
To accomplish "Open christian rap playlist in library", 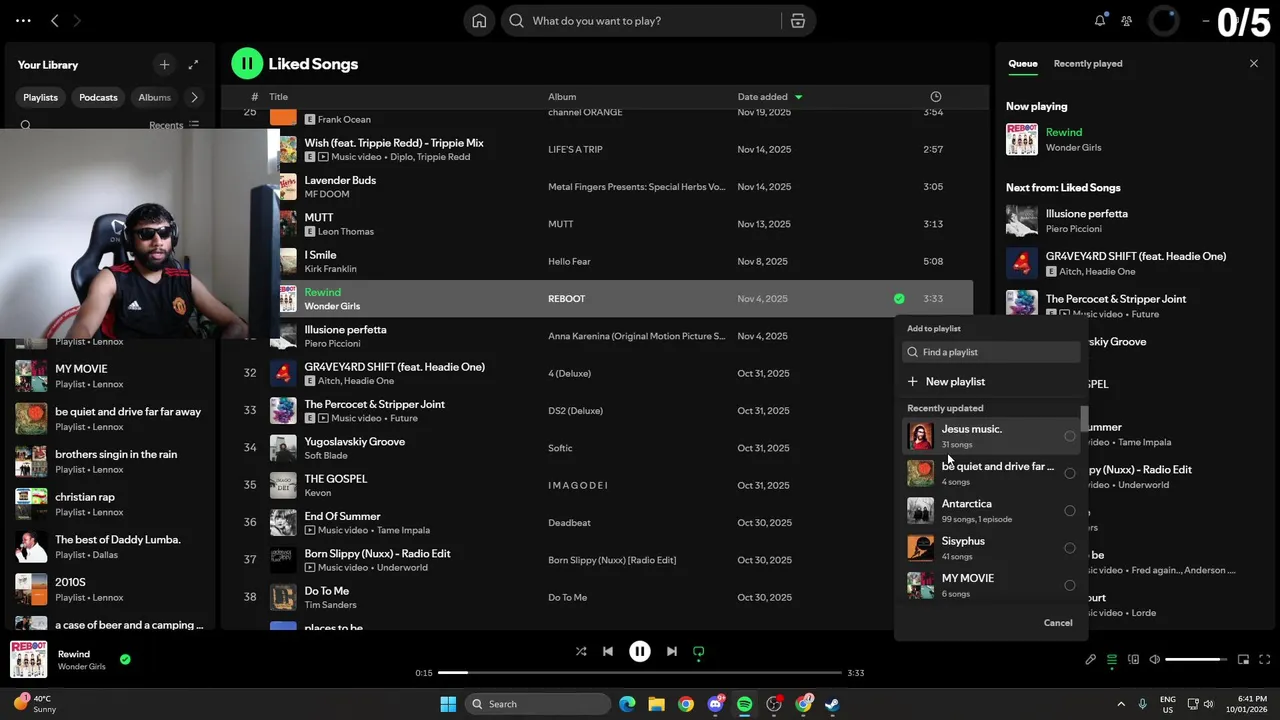I will pyautogui.click(x=108, y=504).
